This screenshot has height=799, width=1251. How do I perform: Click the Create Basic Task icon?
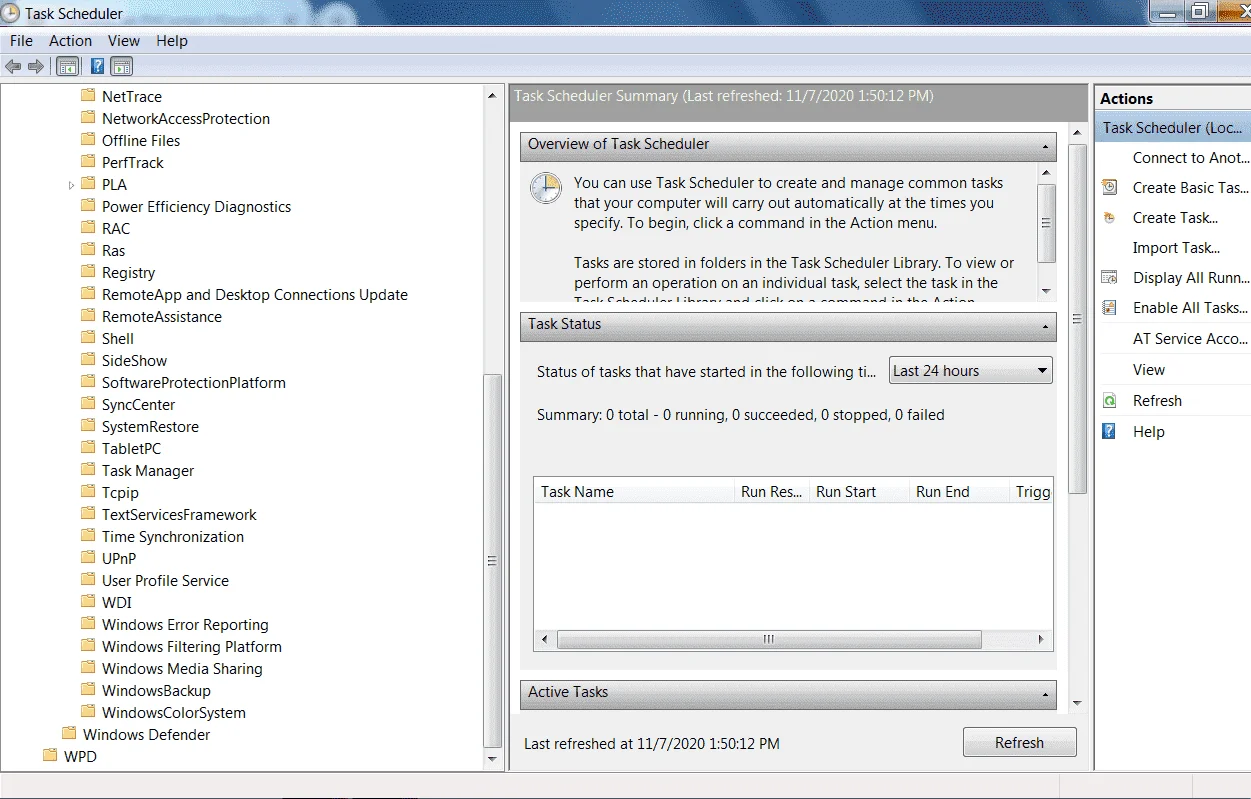[1109, 187]
